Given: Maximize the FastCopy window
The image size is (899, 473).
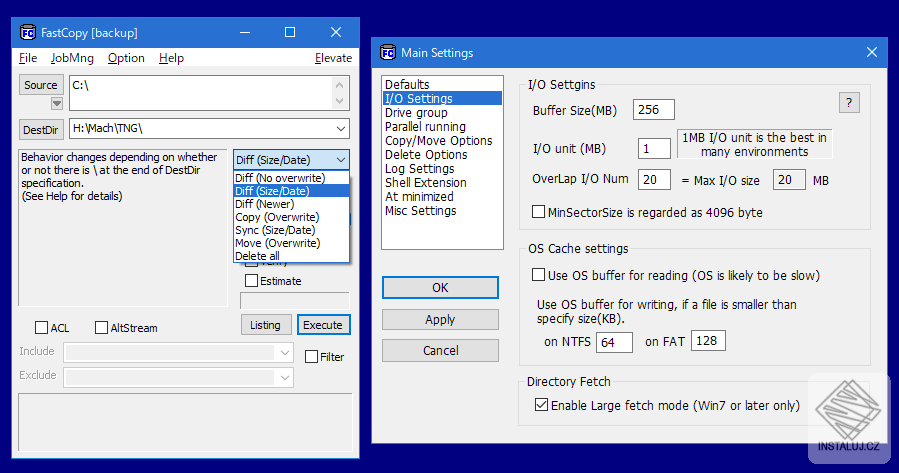Looking at the screenshot, I should click(290, 32).
